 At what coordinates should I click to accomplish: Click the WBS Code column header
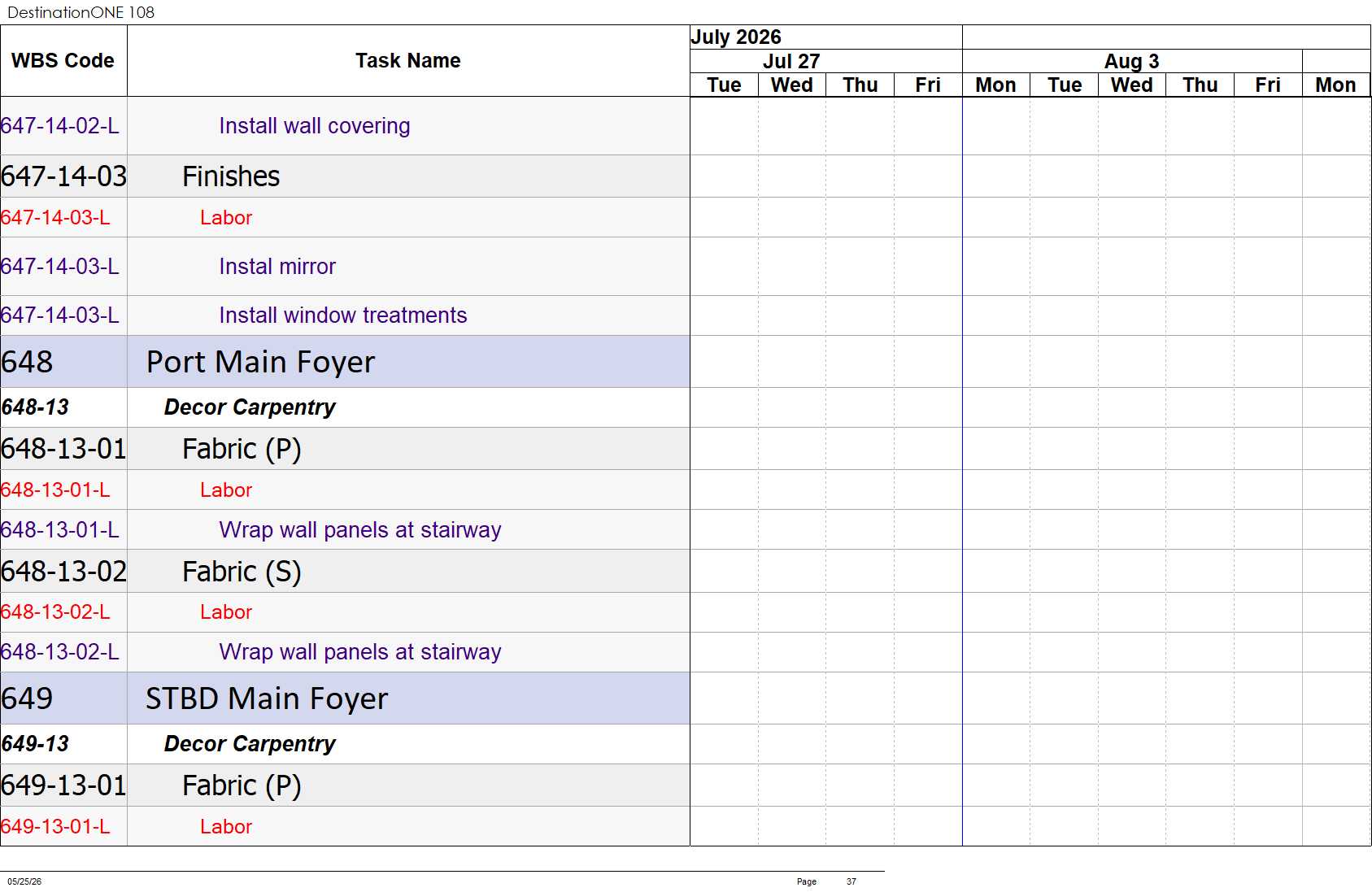(x=63, y=61)
